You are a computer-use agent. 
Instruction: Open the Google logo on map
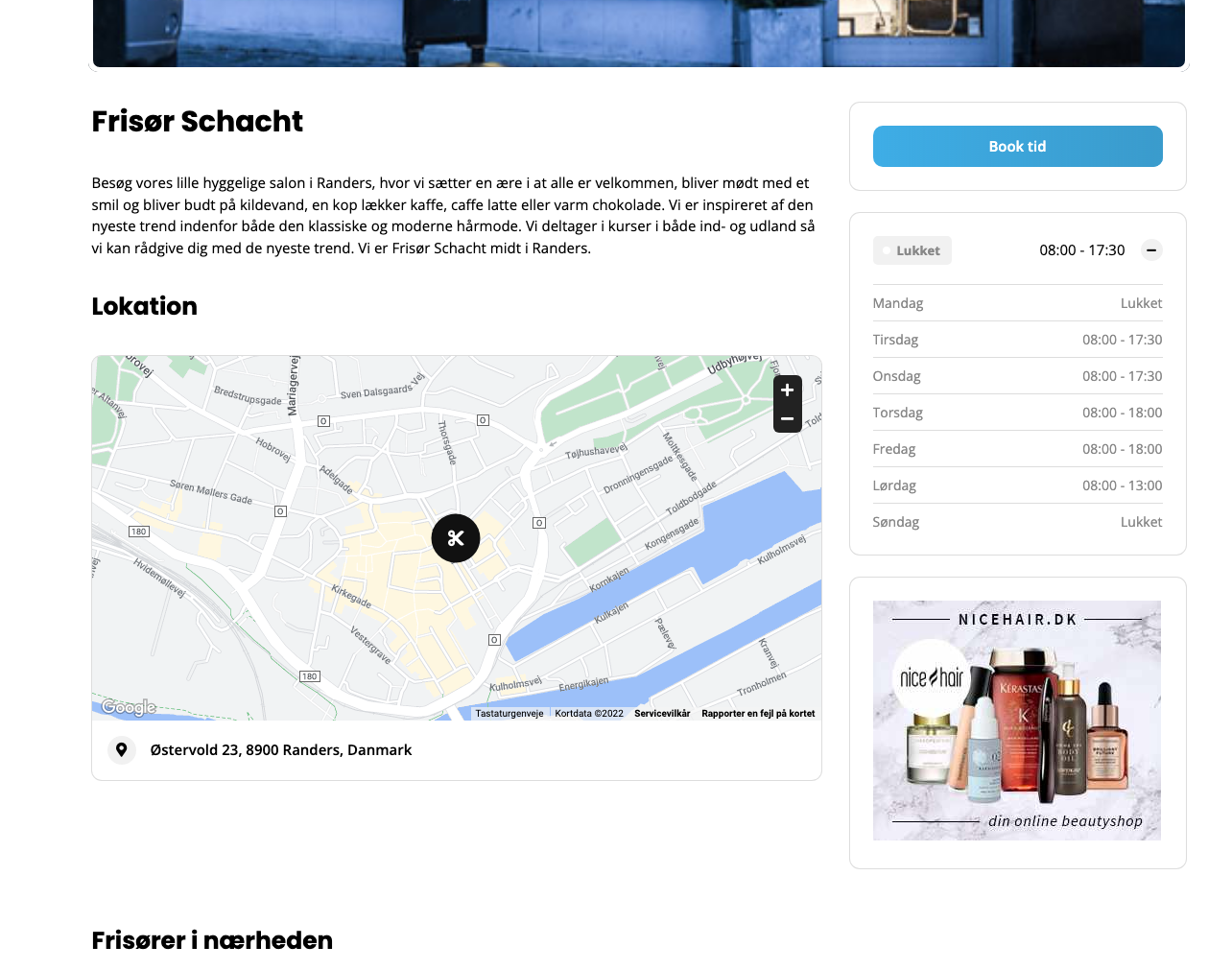pos(129,708)
